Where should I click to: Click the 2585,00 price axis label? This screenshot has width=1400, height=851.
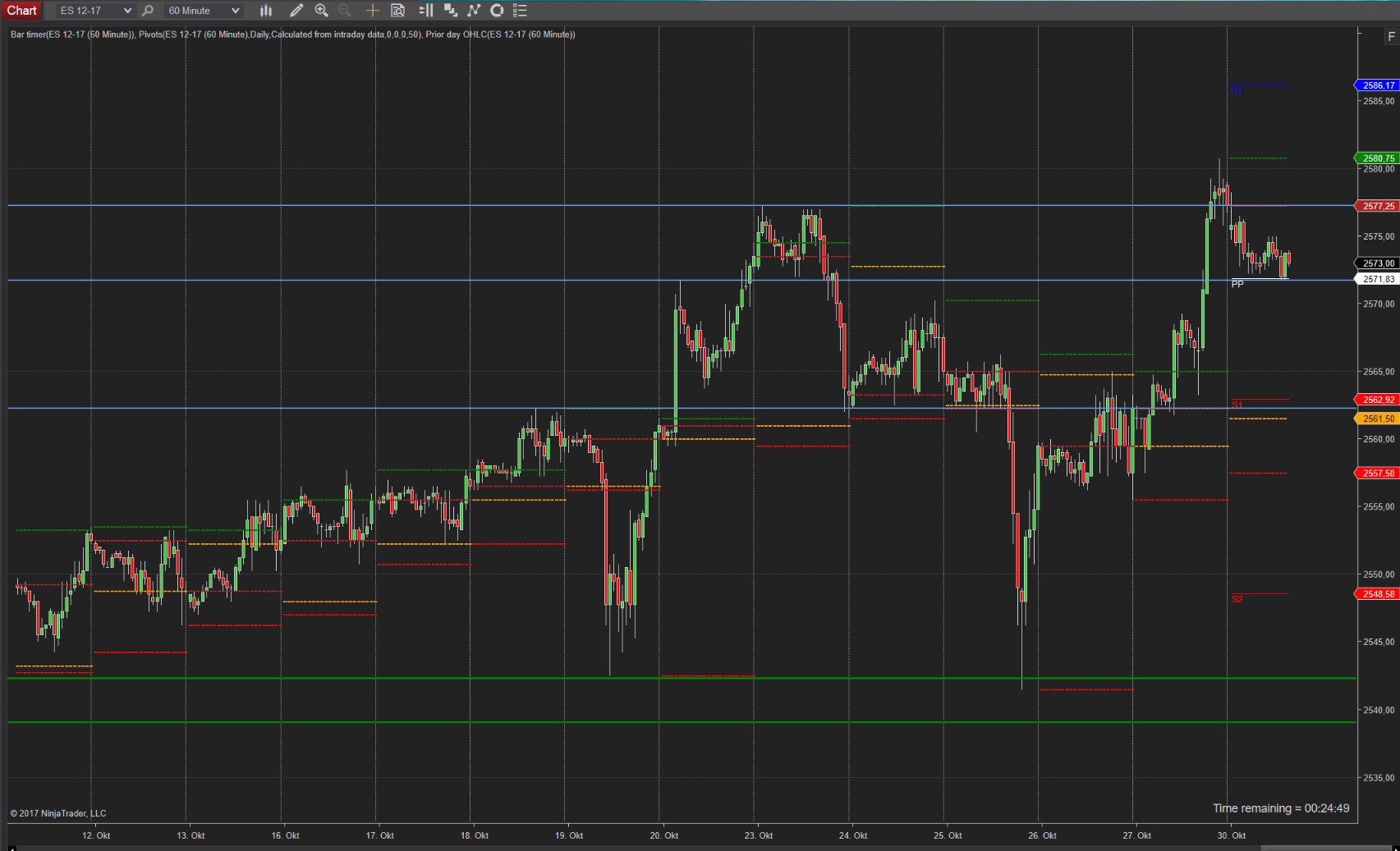pos(1379,101)
